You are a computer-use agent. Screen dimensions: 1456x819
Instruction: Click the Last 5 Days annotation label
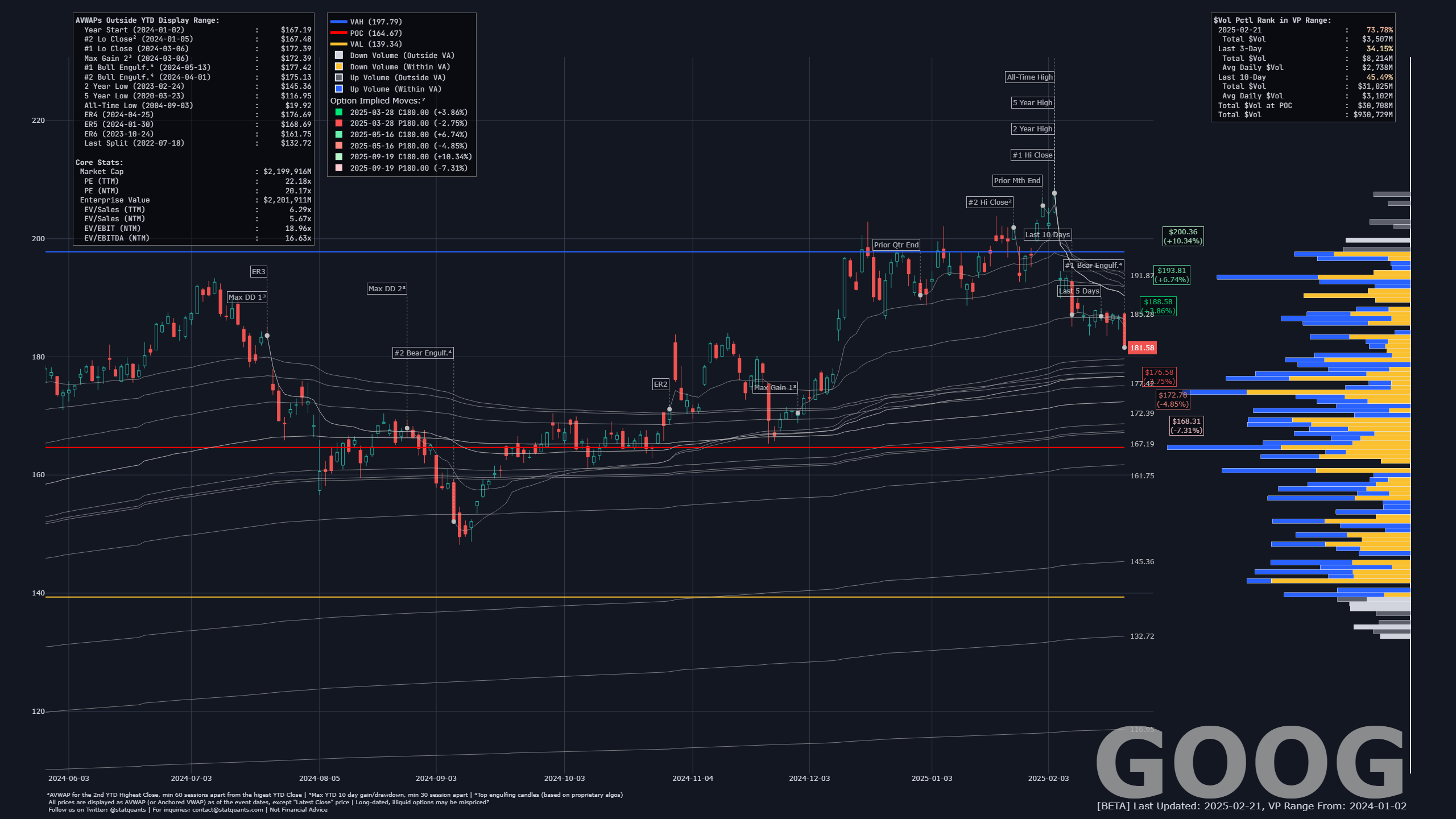point(1079,291)
